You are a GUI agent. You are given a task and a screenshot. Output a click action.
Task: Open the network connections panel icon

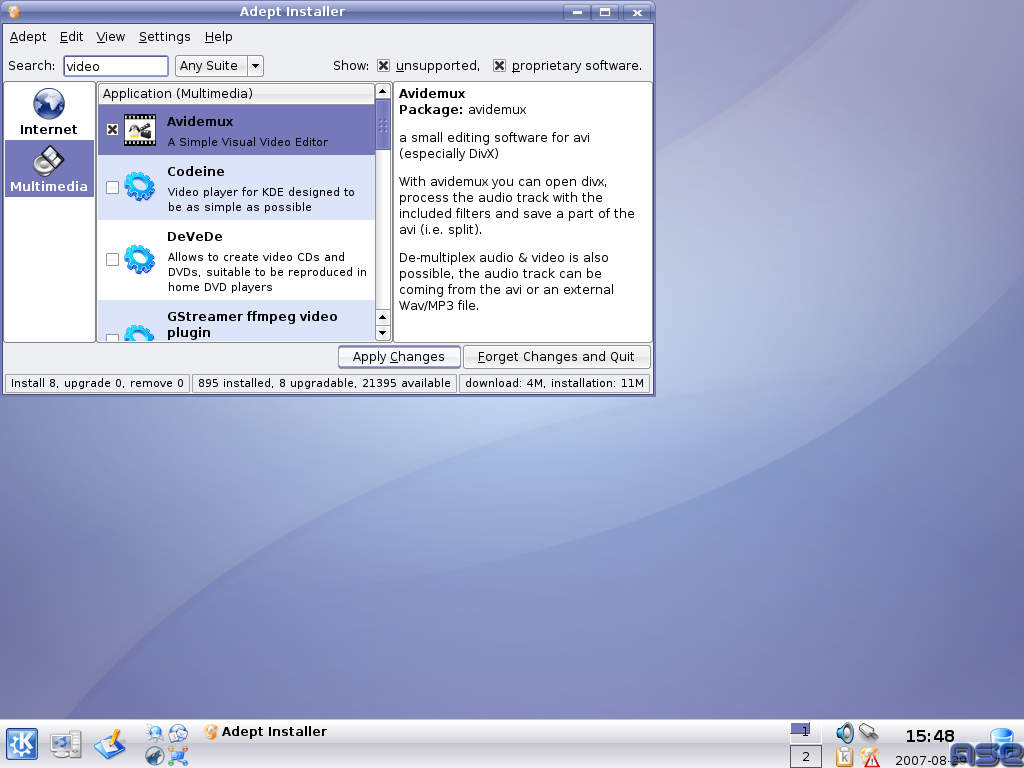(x=178, y=756)
